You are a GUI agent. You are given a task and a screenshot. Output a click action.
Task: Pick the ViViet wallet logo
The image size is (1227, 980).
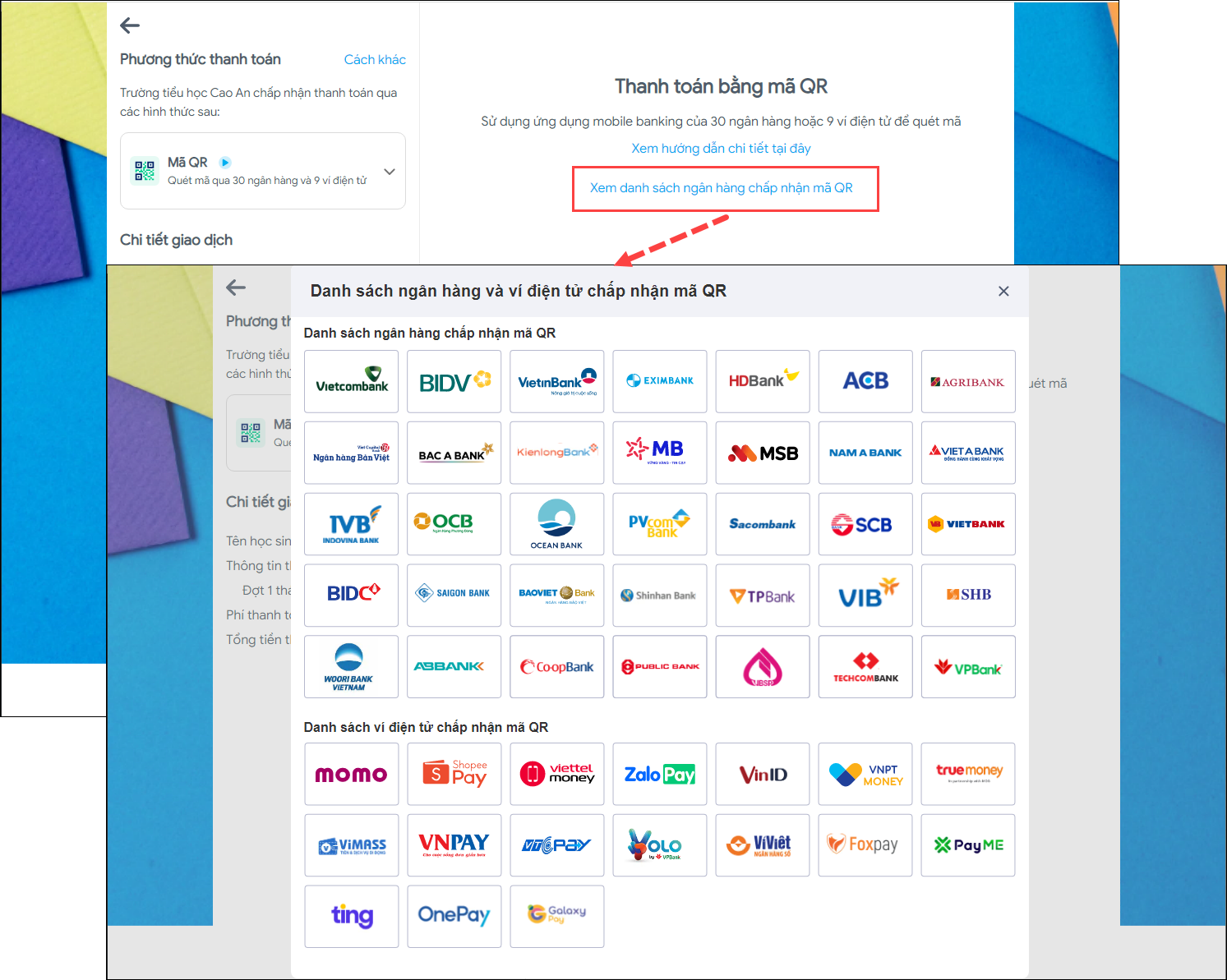tap(763, 845)
